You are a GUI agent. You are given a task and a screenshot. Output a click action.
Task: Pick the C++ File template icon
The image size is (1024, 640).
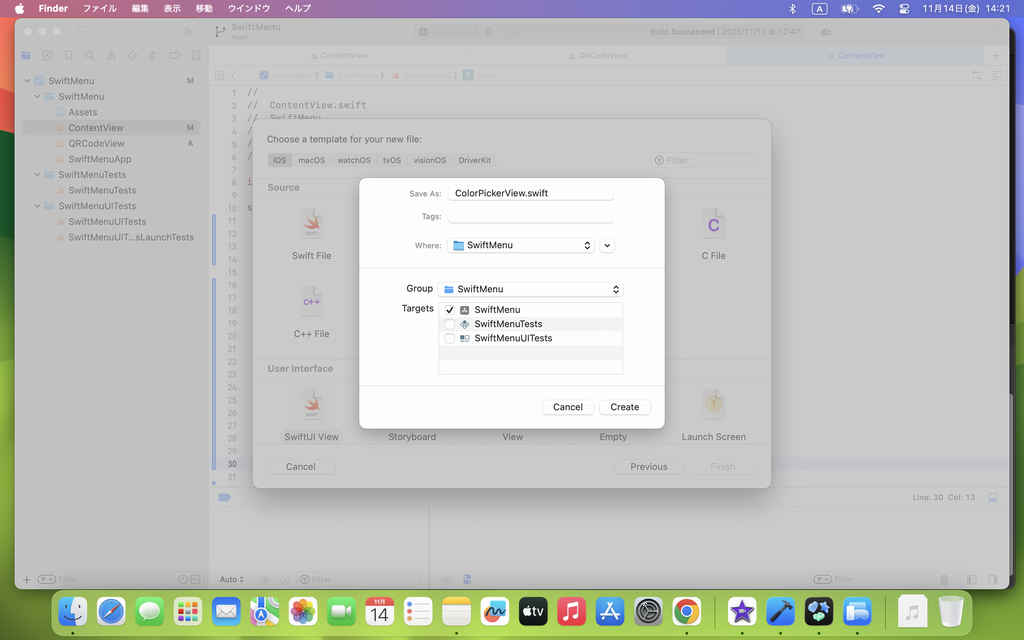point(311,301)
